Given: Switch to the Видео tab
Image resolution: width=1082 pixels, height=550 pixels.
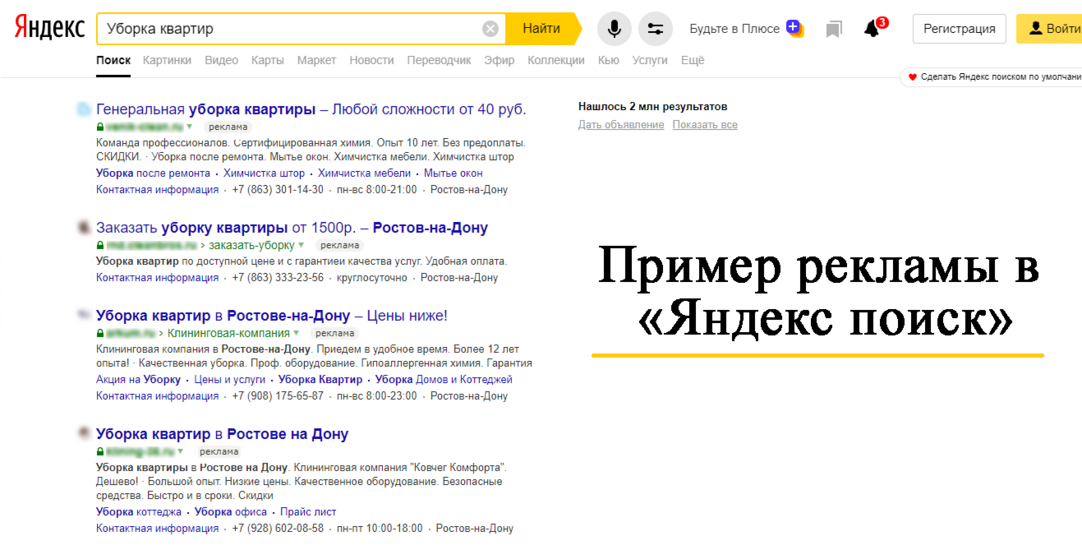Looking at the screenshot, I should click(222, 60).
